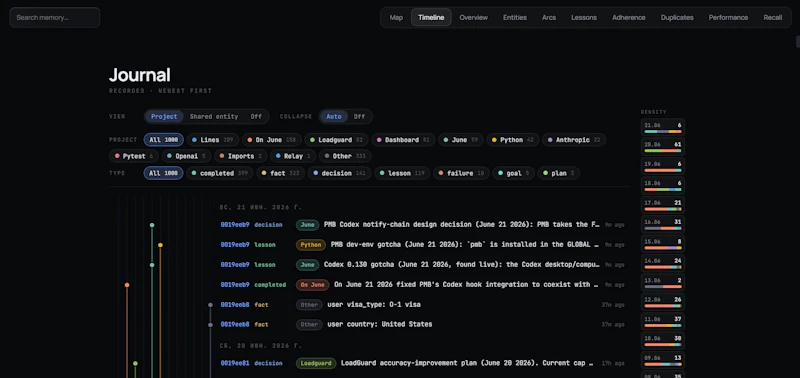Set view mode to Project
This screenshot has height=378, width=800.
tap(164, 116)
